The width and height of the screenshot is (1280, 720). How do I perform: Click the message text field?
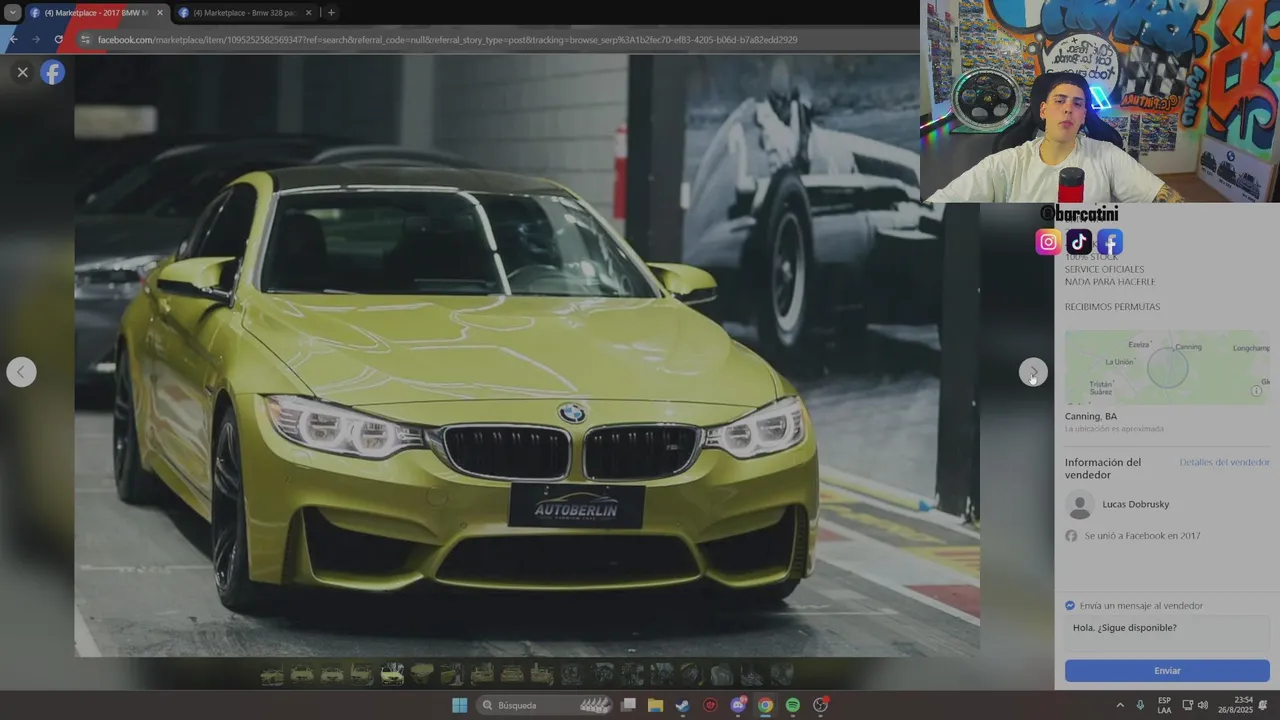[x=1167, y=633]
